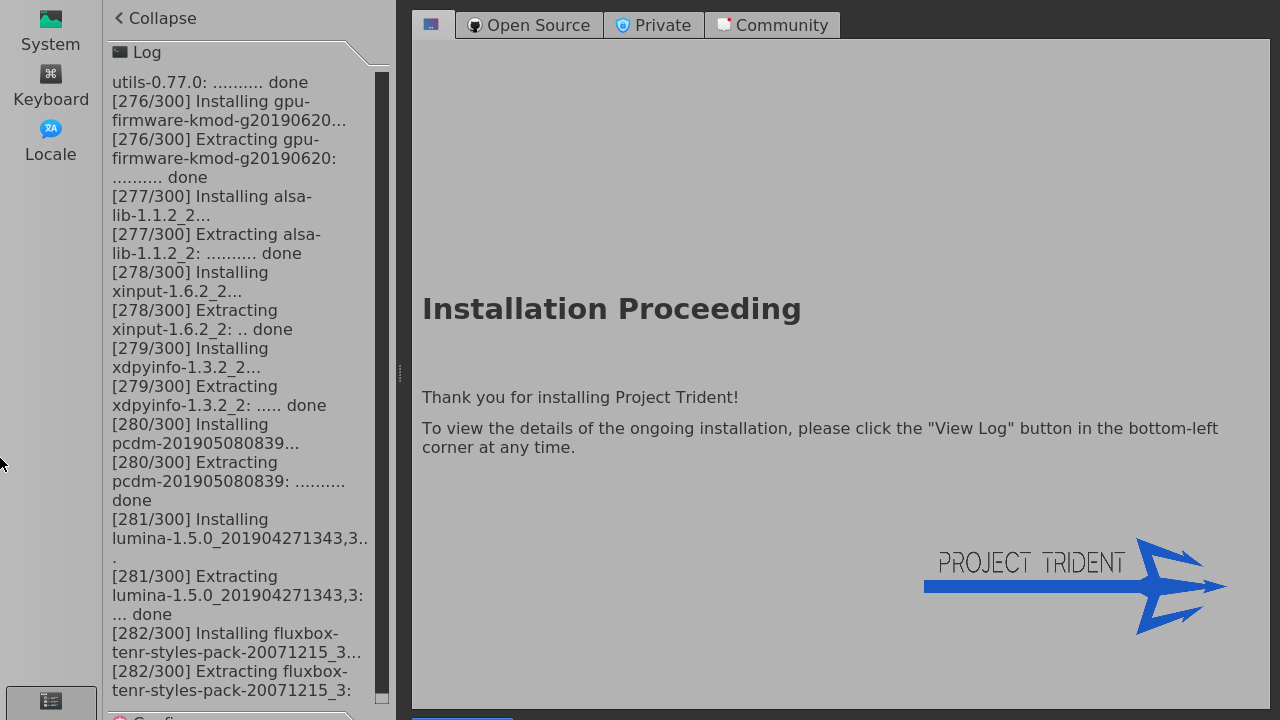The width and height of the screenshot is (1280, 720).
Task: Click the "Thank you for installing Project Trident!" text
Action: (580, 397)
